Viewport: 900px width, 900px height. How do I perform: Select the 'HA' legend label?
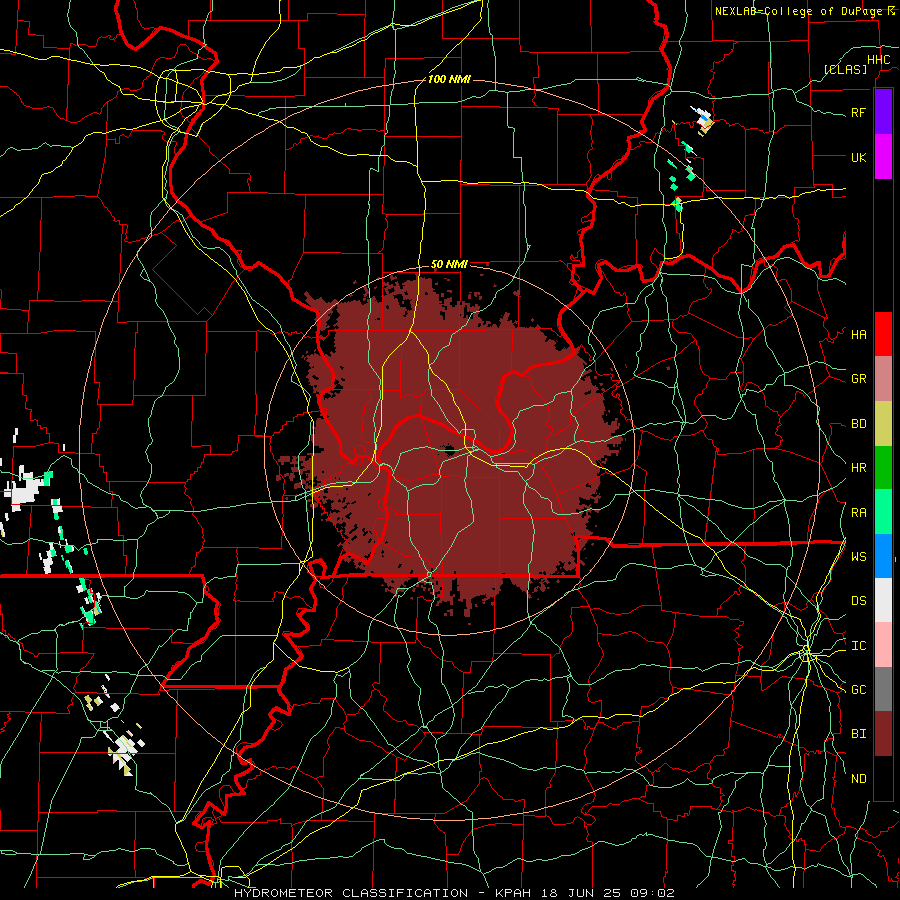pos(858,335)
